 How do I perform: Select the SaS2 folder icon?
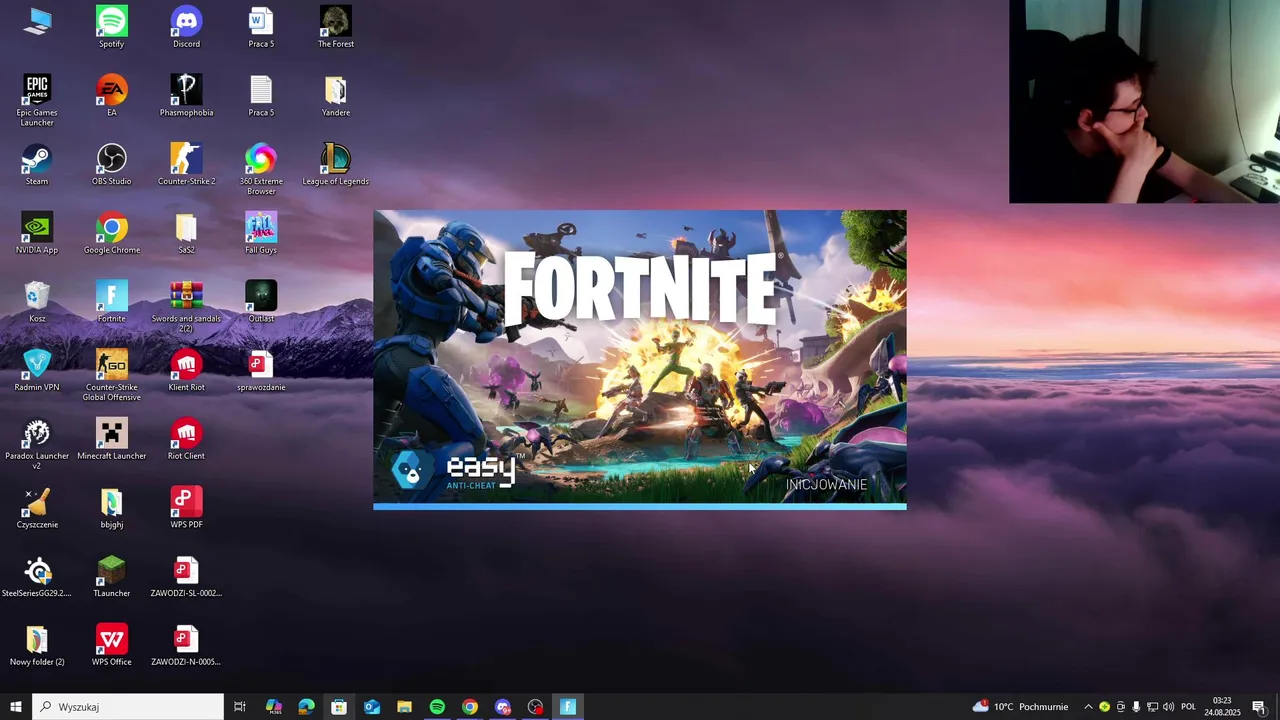[186, 233]
